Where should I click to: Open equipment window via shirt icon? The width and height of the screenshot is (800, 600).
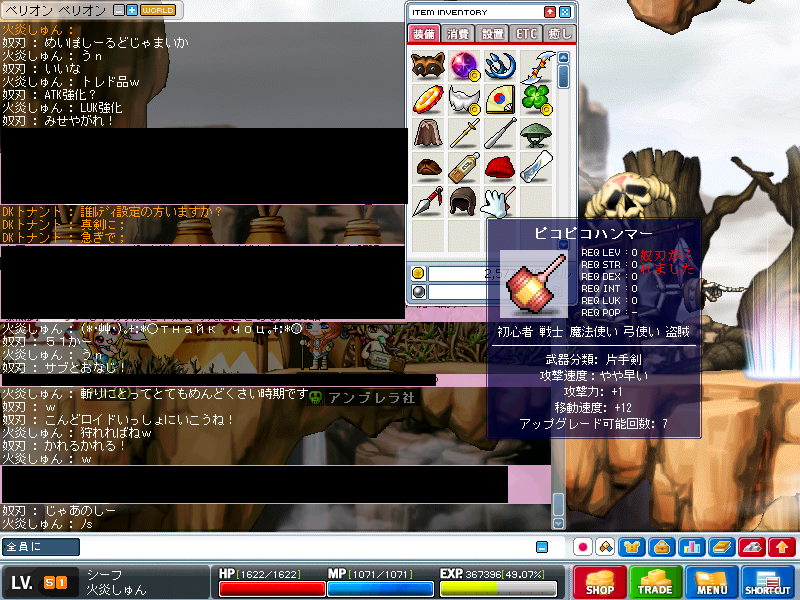pyautogui.click(x=632, y=547)
